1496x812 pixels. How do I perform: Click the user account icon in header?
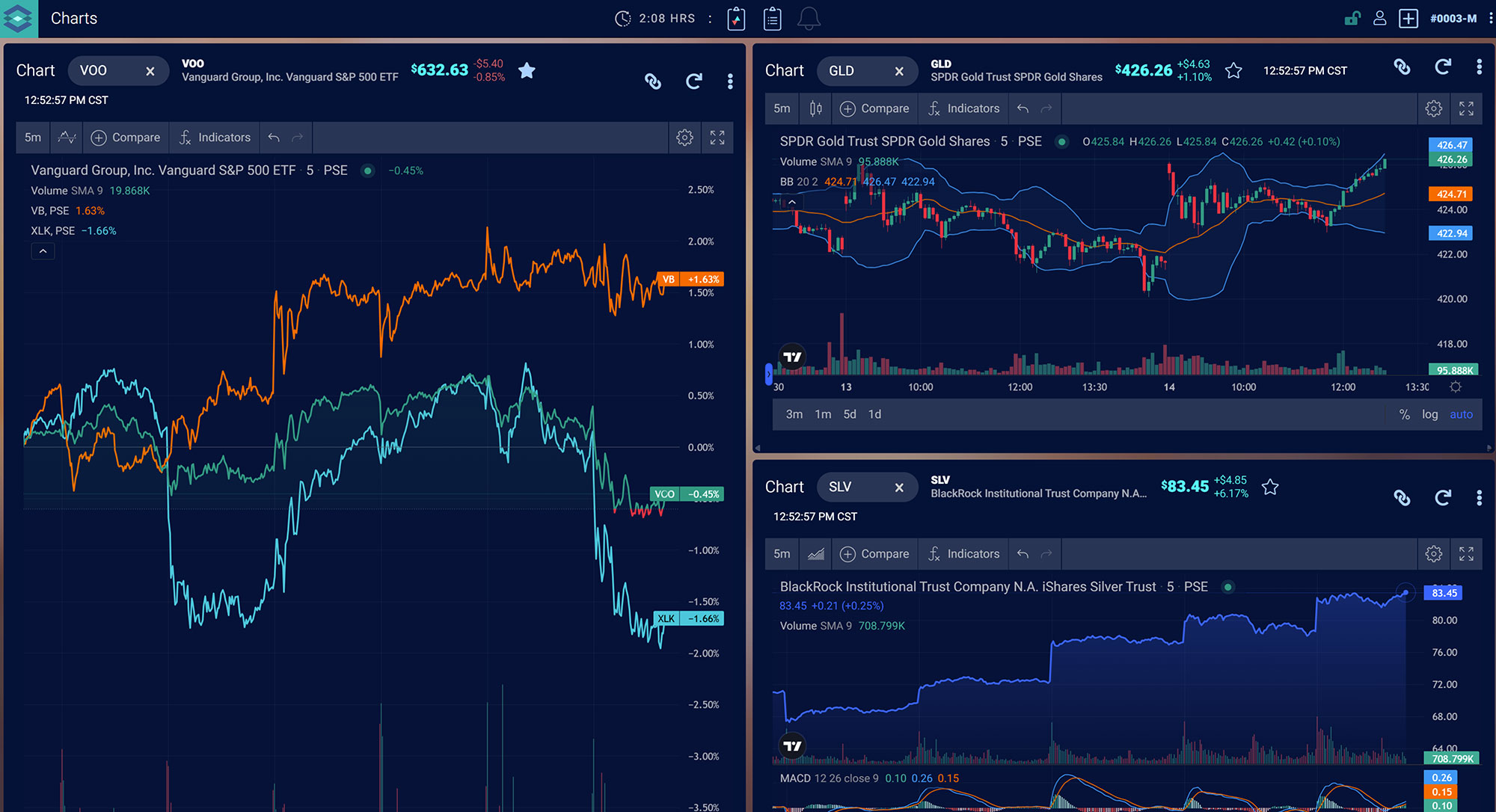pos(1379,19)
